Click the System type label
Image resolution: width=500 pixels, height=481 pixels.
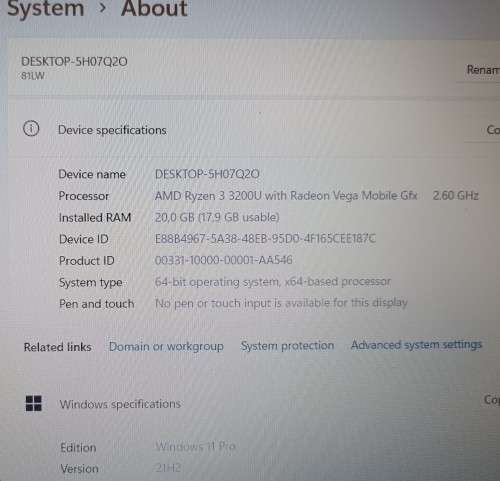(90, 283)
